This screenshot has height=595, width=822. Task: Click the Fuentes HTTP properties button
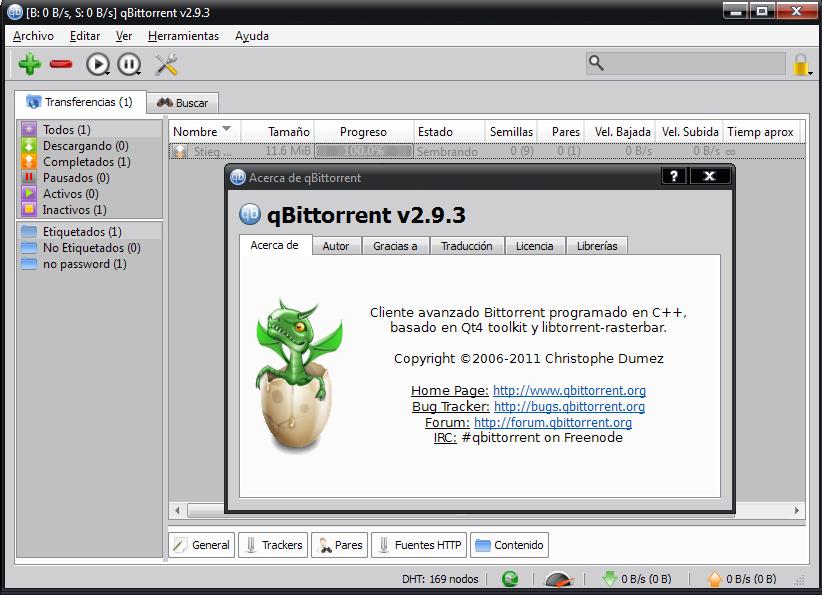pyautogui.click(x=419, y=545)
